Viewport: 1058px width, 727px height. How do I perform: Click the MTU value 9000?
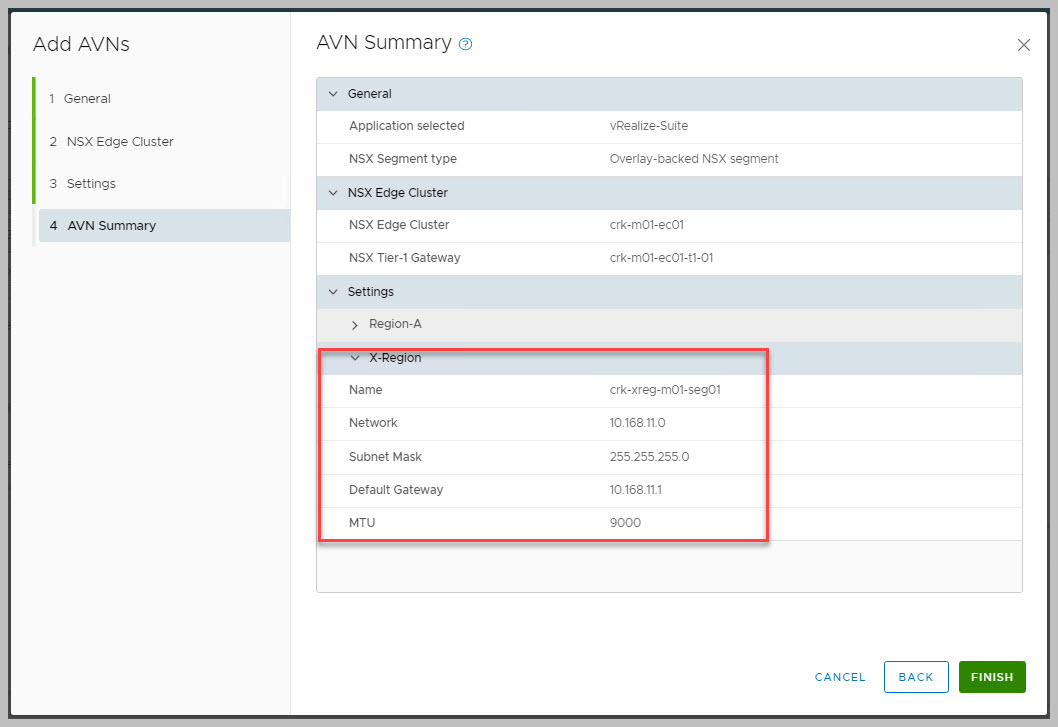pos(625,523)
